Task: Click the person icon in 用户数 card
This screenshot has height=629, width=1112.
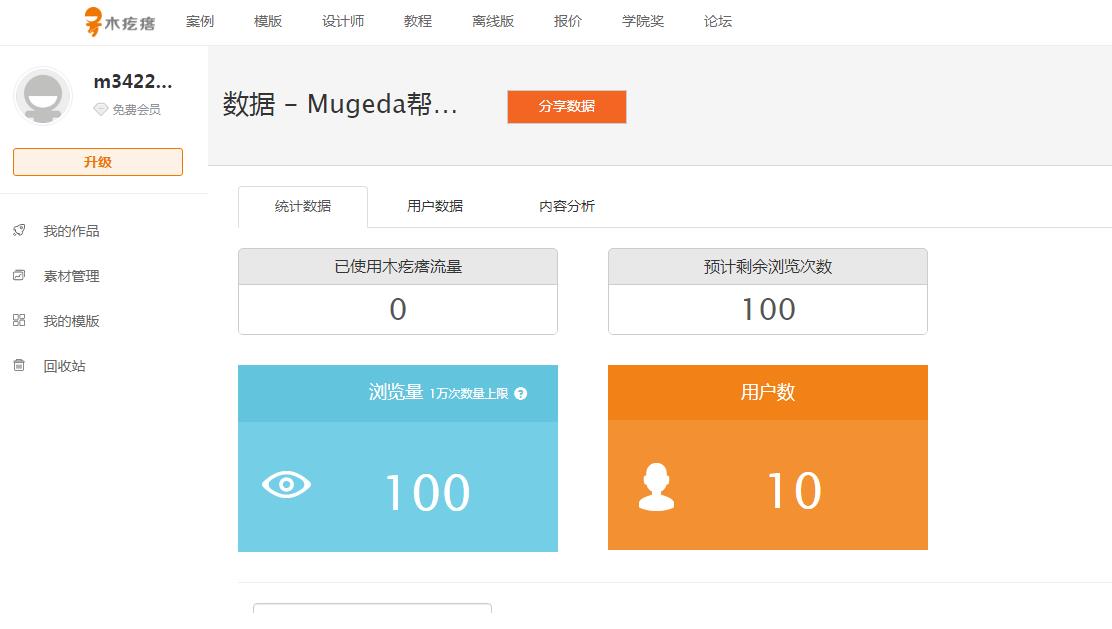Action: pos(656,487)
